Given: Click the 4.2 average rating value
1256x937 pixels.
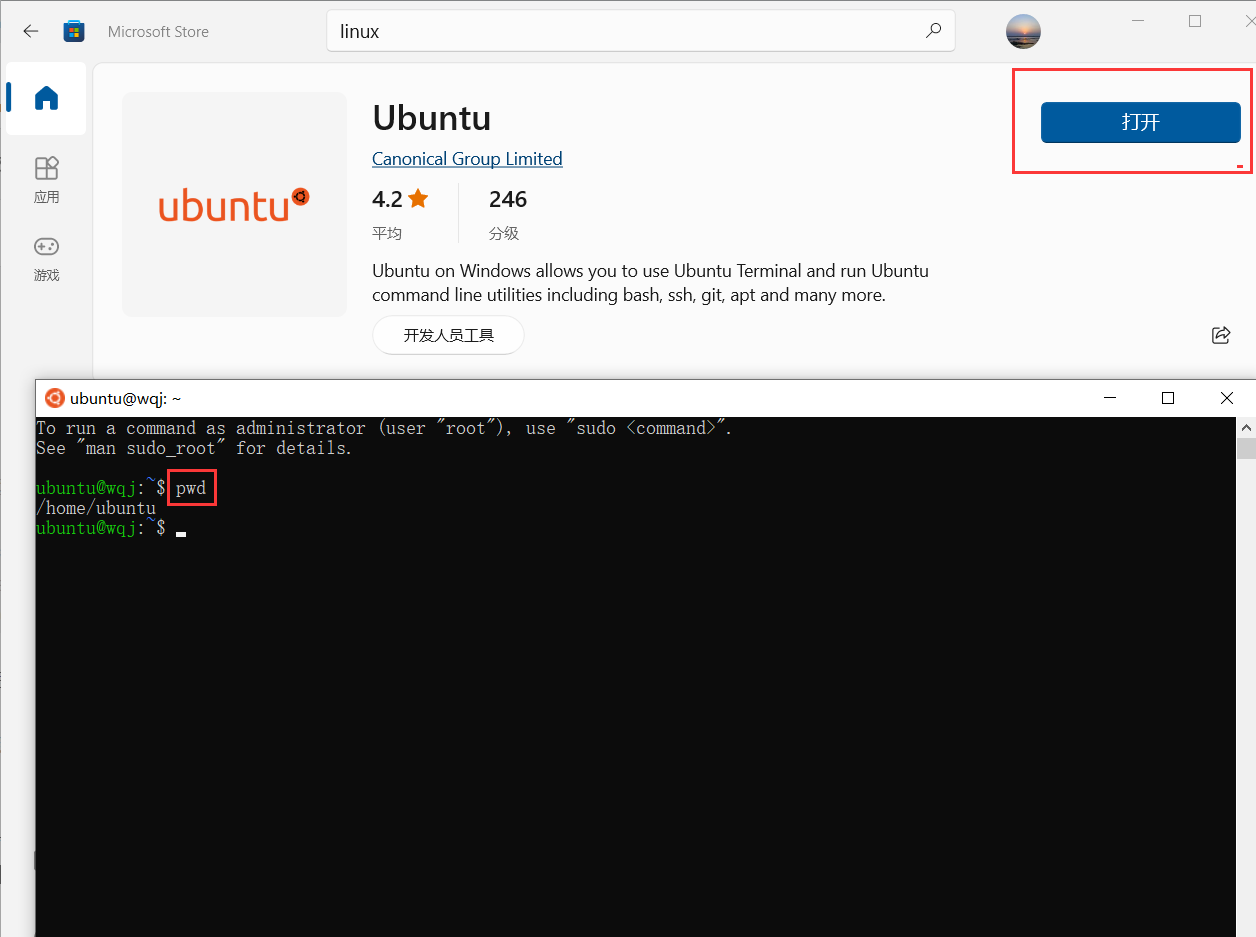Looking at the screenshot, I should [x=387, y=199].
